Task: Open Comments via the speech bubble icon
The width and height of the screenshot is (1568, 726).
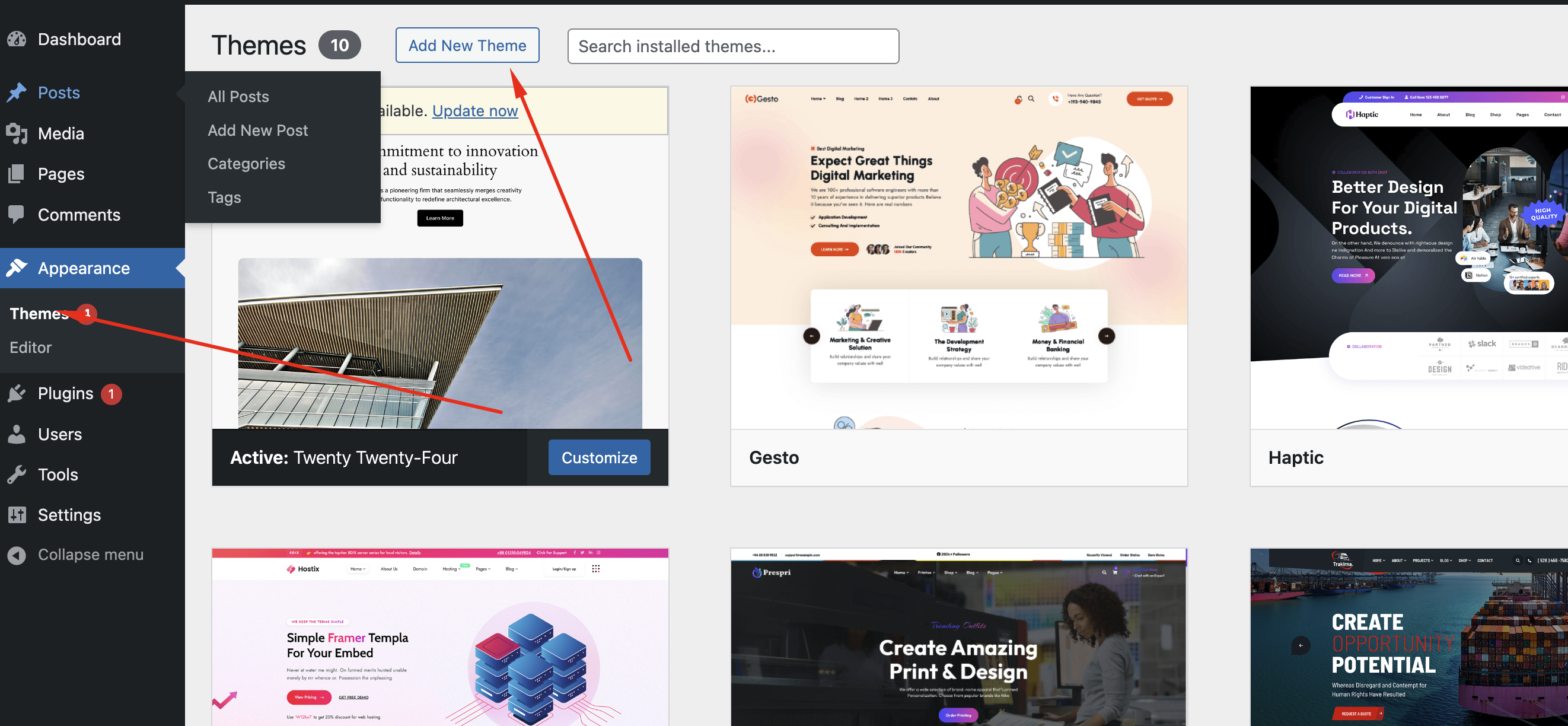Action: pyautogui.click(x=18, y=214)
